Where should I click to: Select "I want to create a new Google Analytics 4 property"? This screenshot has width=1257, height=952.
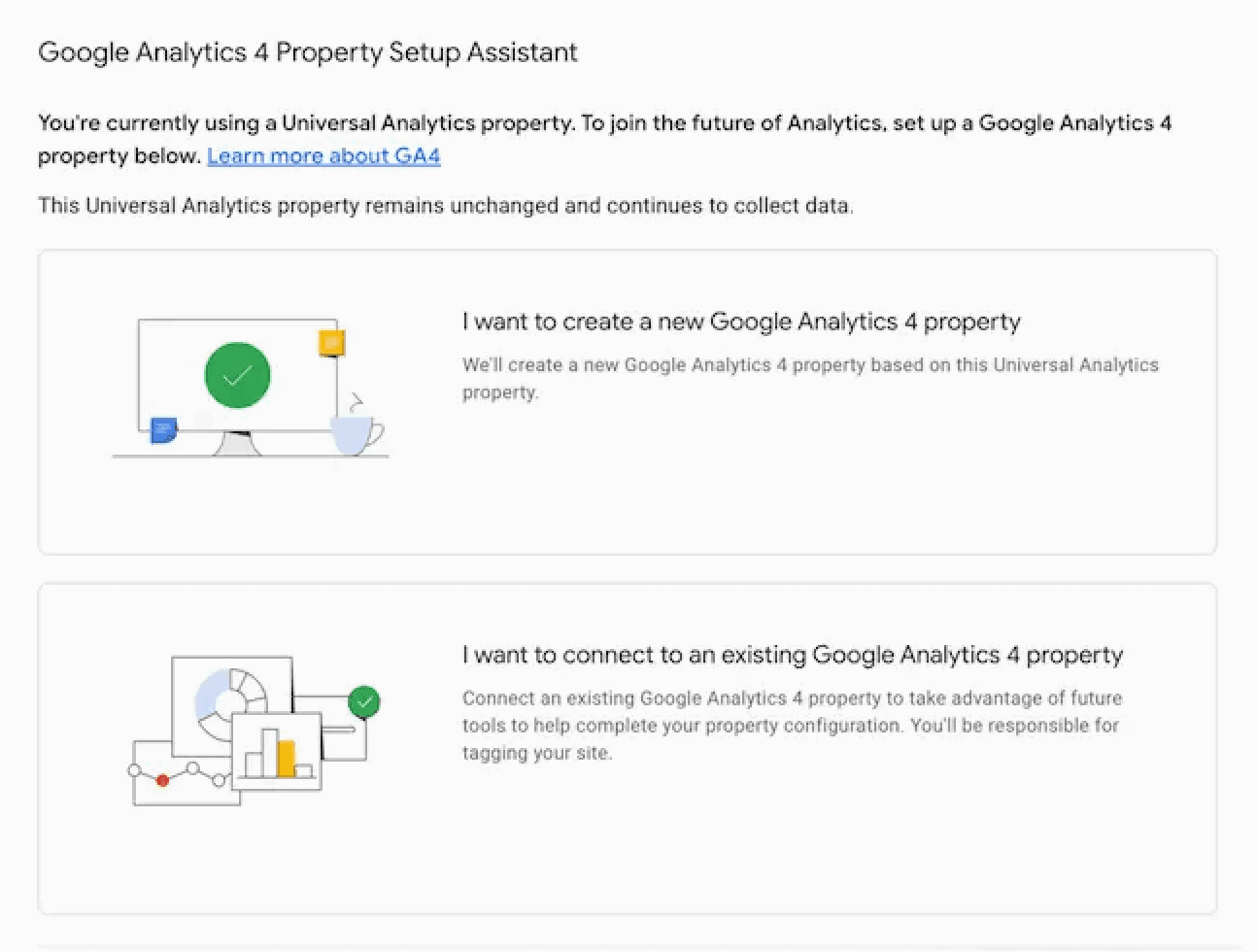coord(741,322)
